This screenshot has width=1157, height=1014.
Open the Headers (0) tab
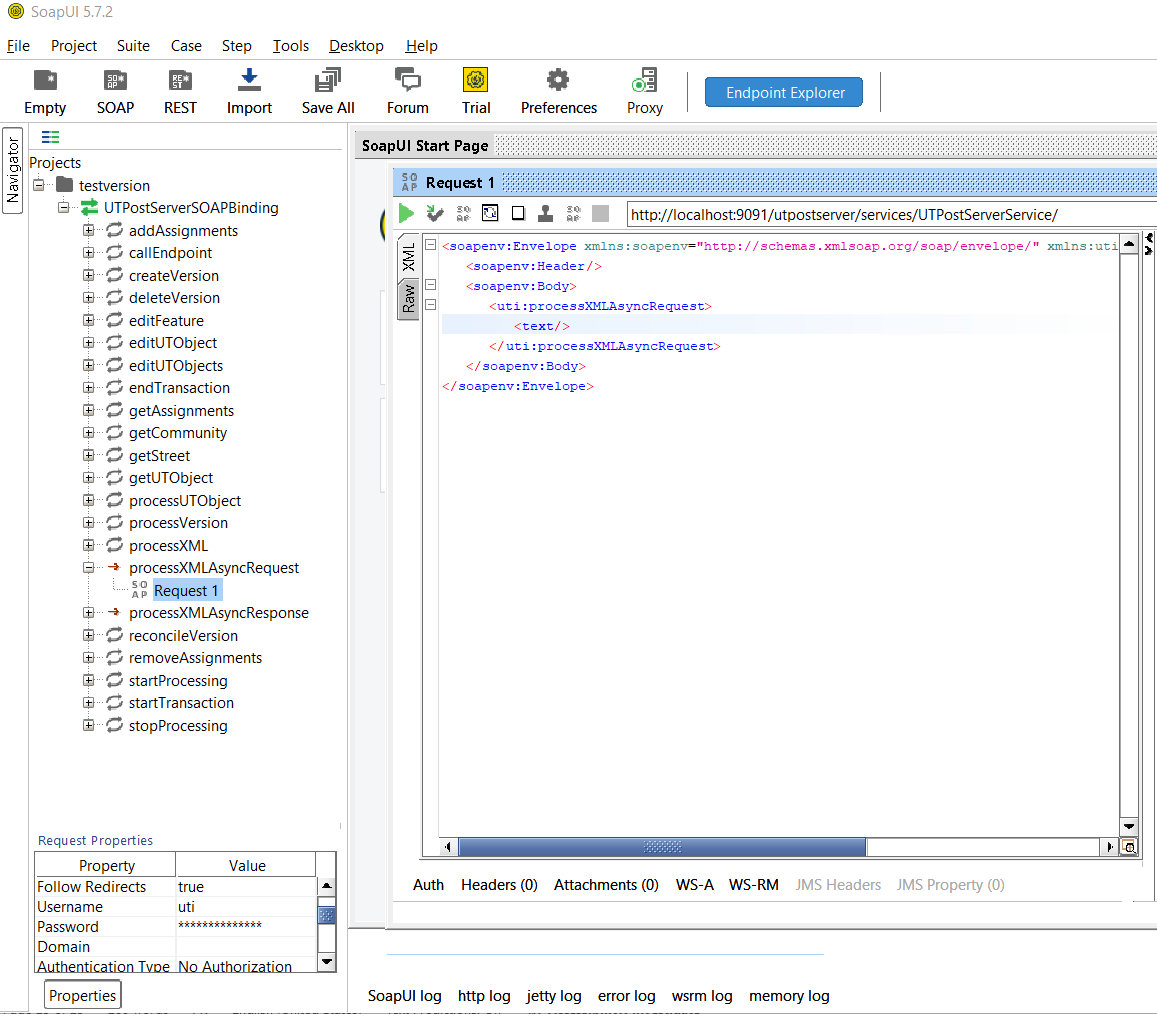tap(499, 884)
